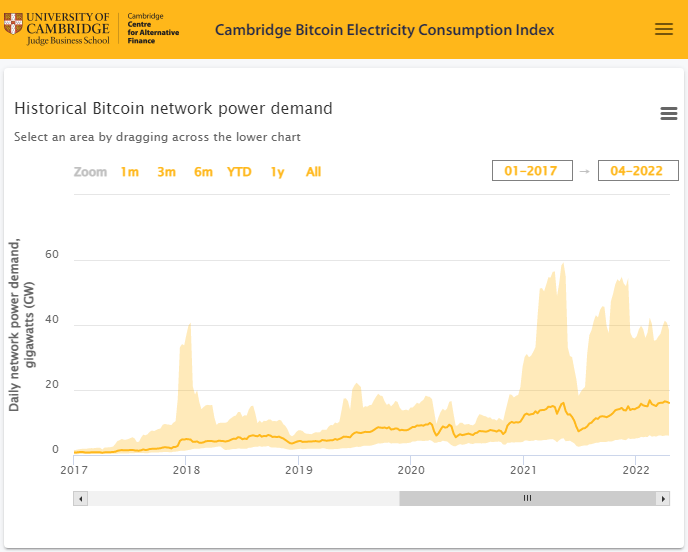
Task: Click the scrollbar right arrow
Action: (662, 498)
